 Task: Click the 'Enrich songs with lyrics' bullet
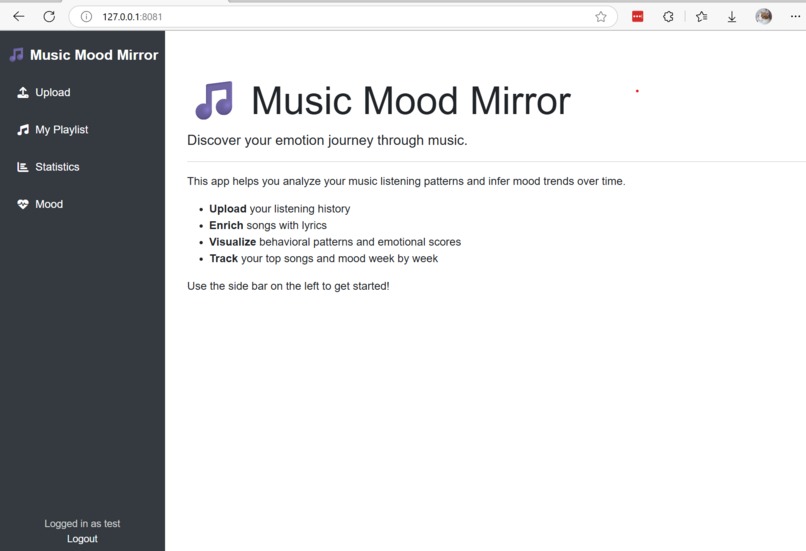pos(268,225)
